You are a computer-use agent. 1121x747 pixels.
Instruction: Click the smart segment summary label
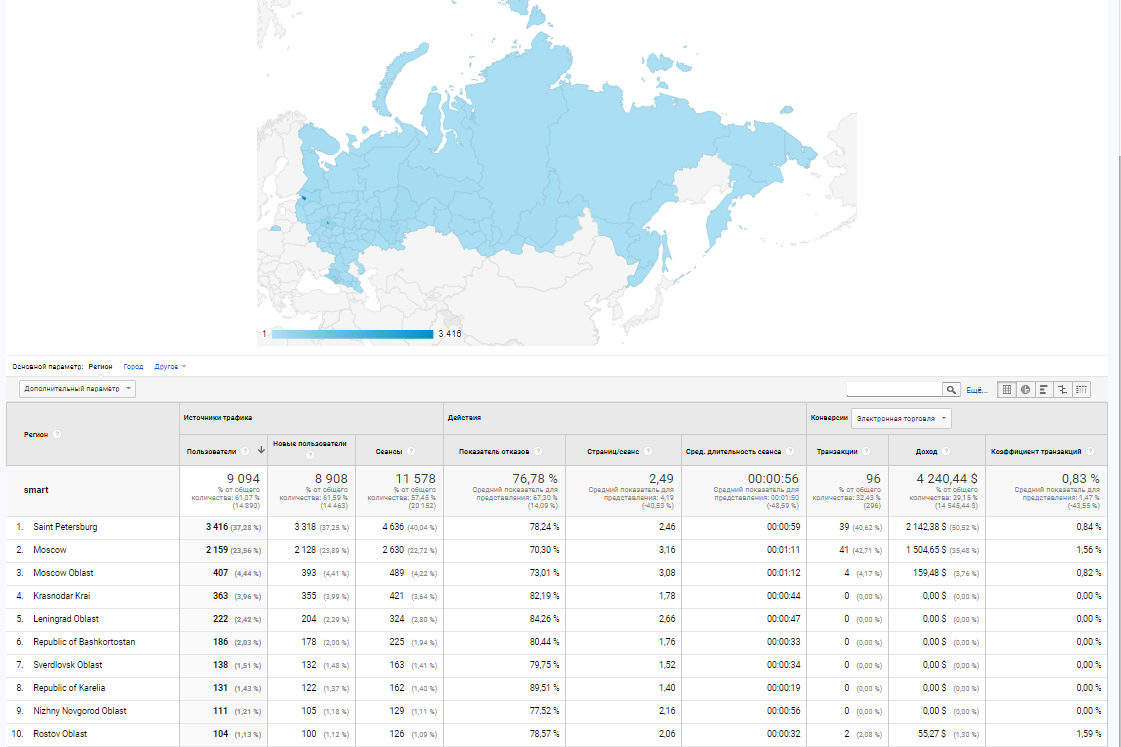[x=36, y=490]
